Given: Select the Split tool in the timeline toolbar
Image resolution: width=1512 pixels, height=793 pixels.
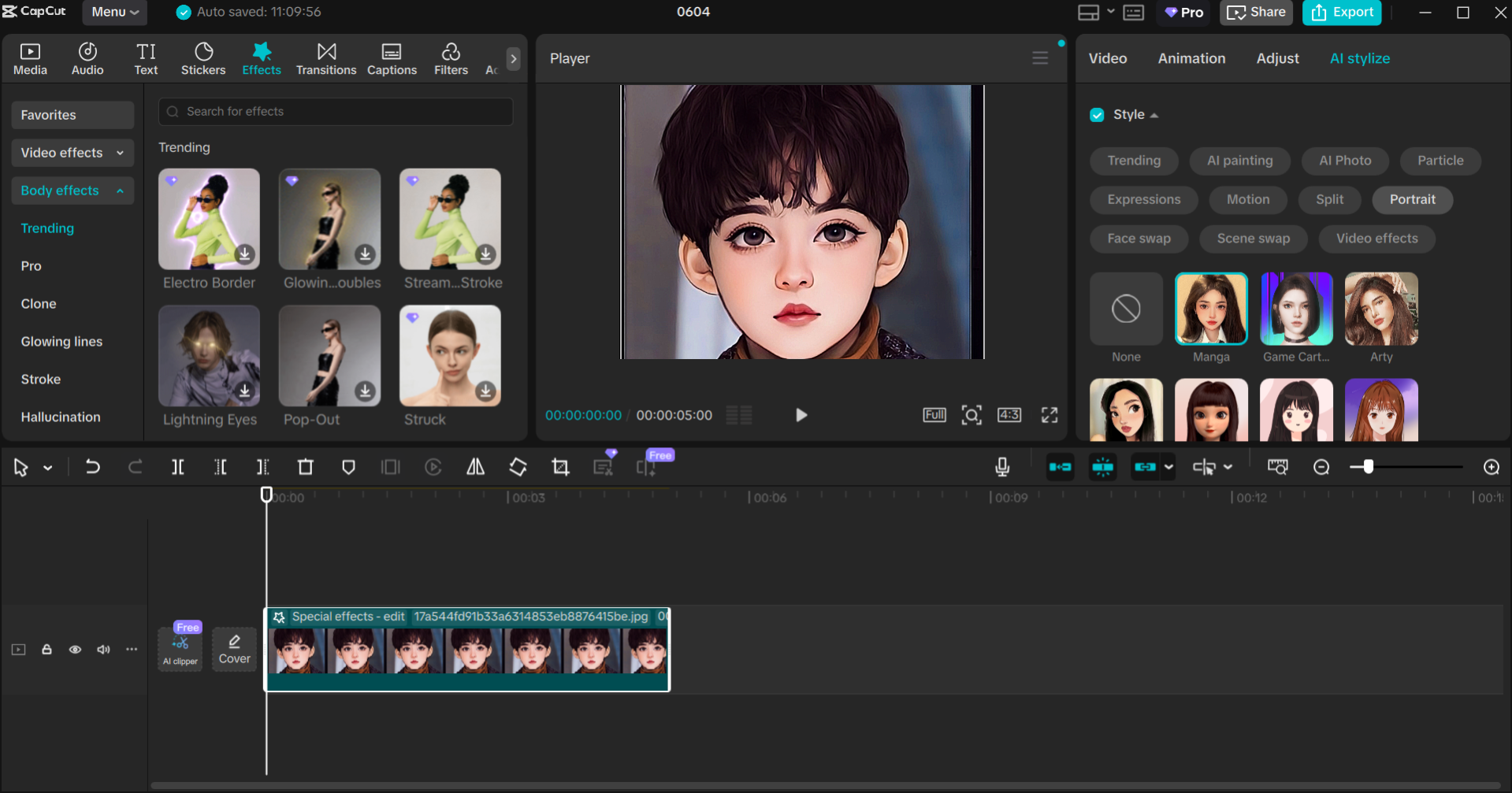Looking at the screenshot, I should pos(177,466).
